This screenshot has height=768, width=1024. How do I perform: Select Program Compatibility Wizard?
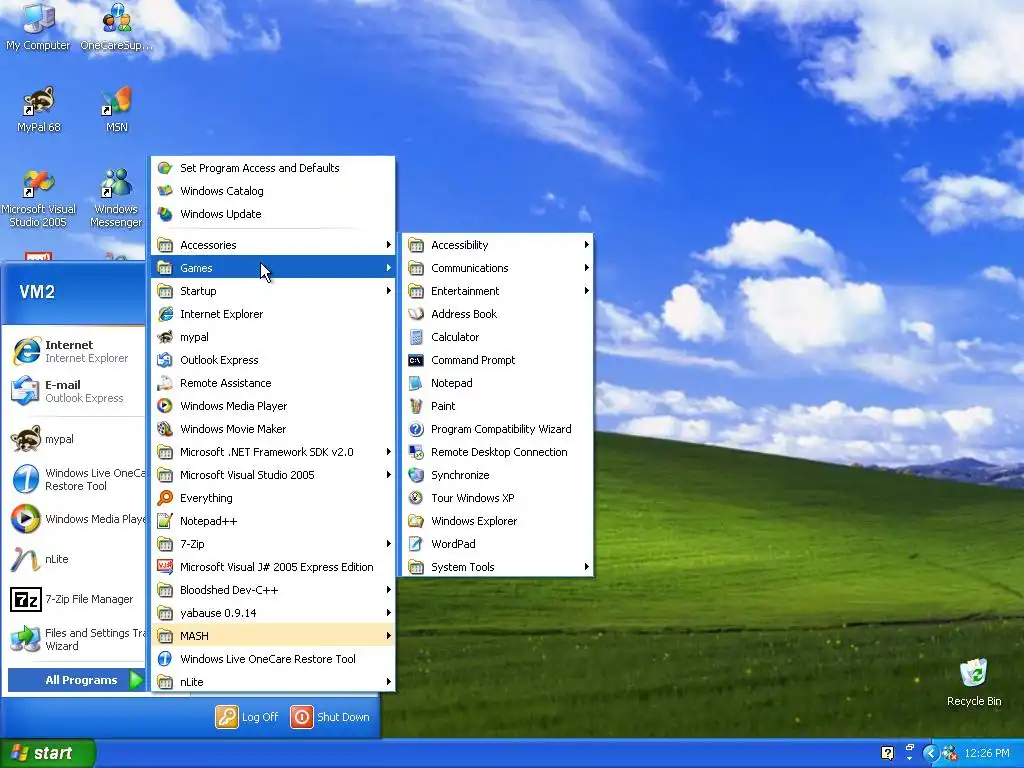[x=498, y=428]
